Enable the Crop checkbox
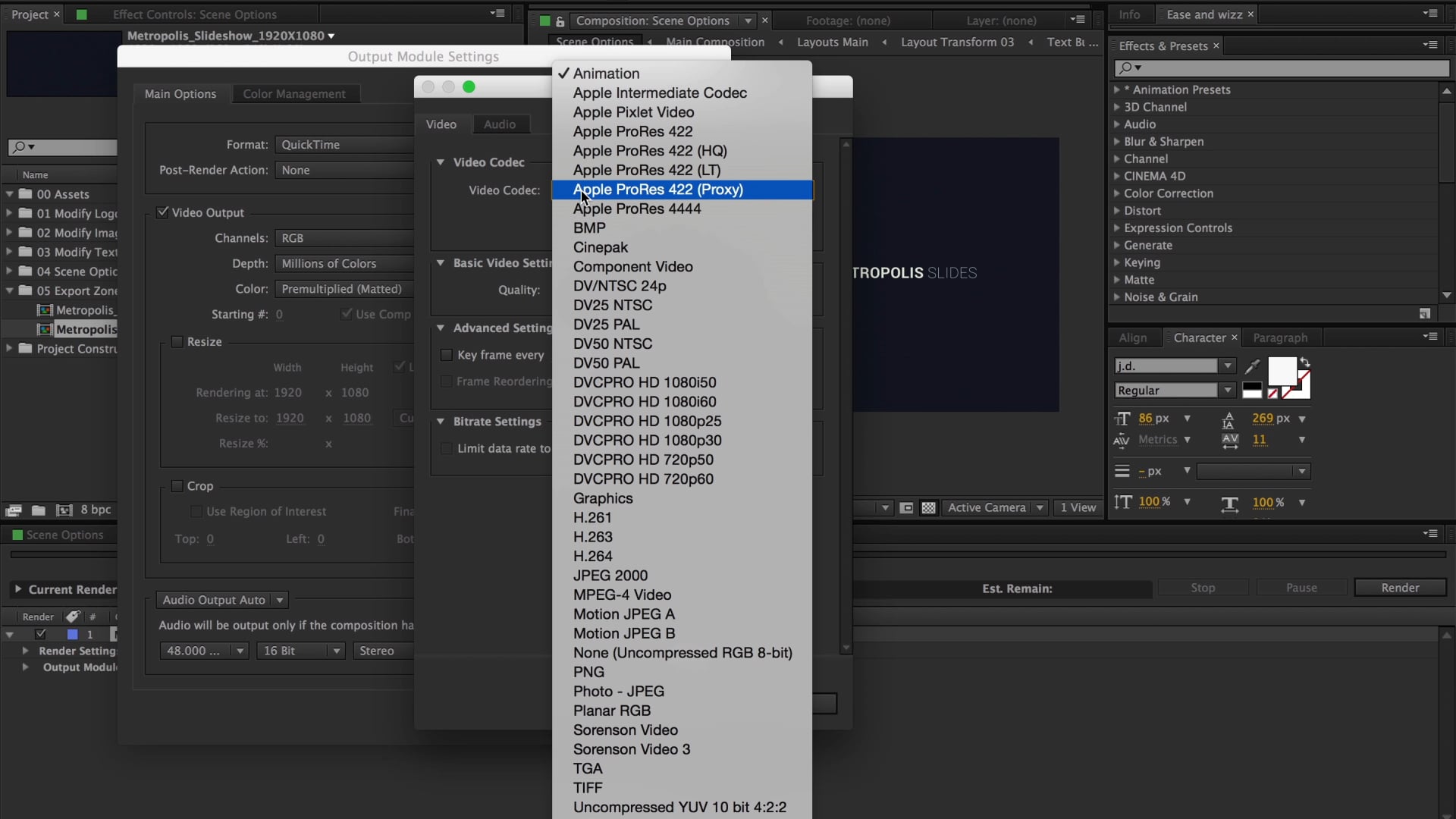Viewport: 1456px width, 819px height. [x=177, y=486]
